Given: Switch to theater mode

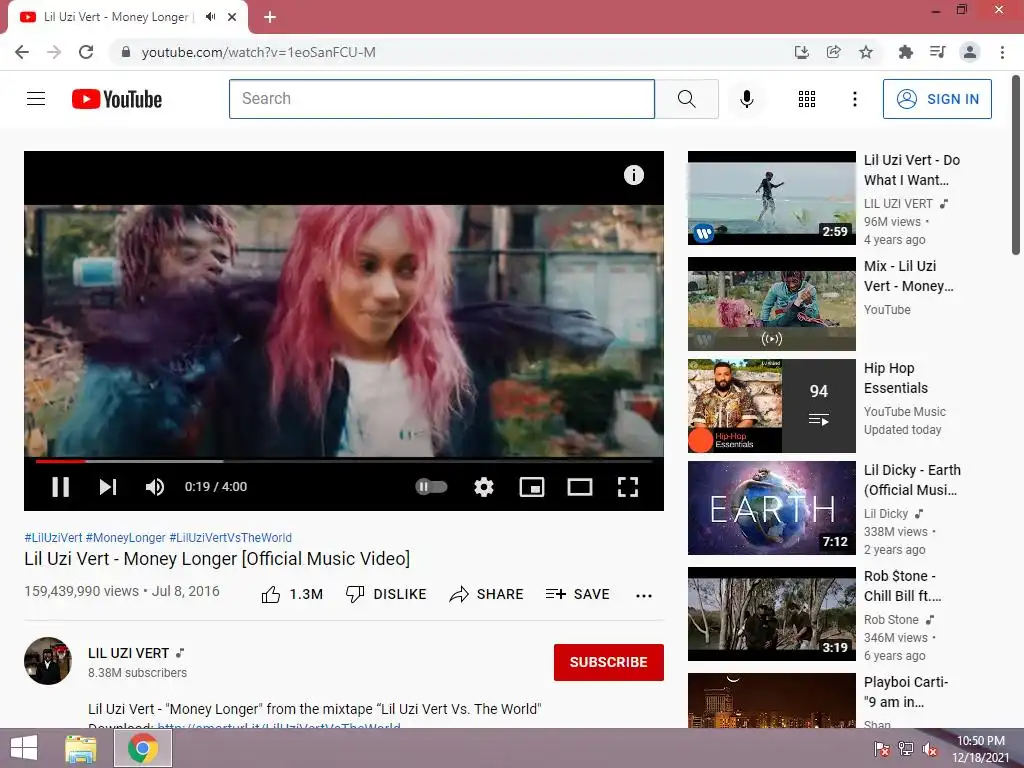Looking at the screenshot, I should point(579,487).
